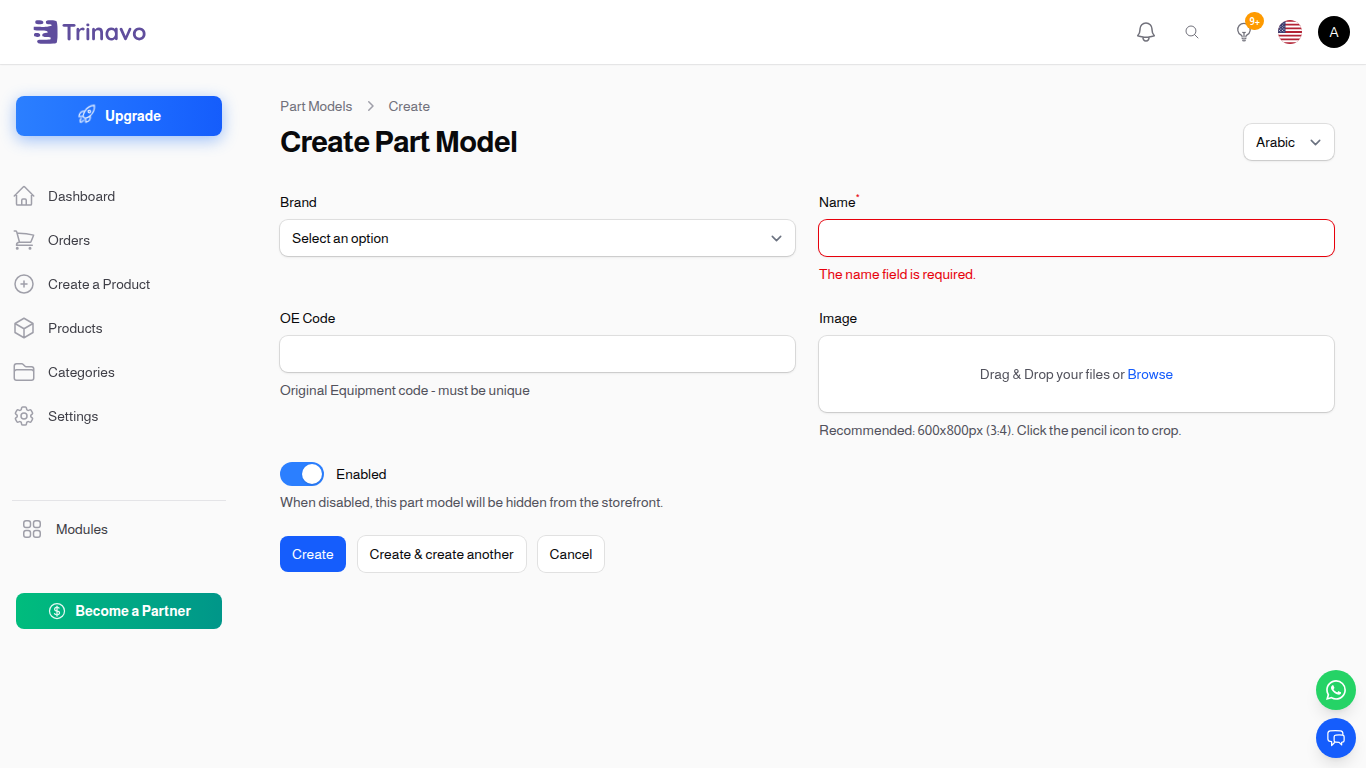Image resolution: width=1366 pixels, height=768 pixels.
Task: Change language via the US flag icon
Action: coord(1290,32)
